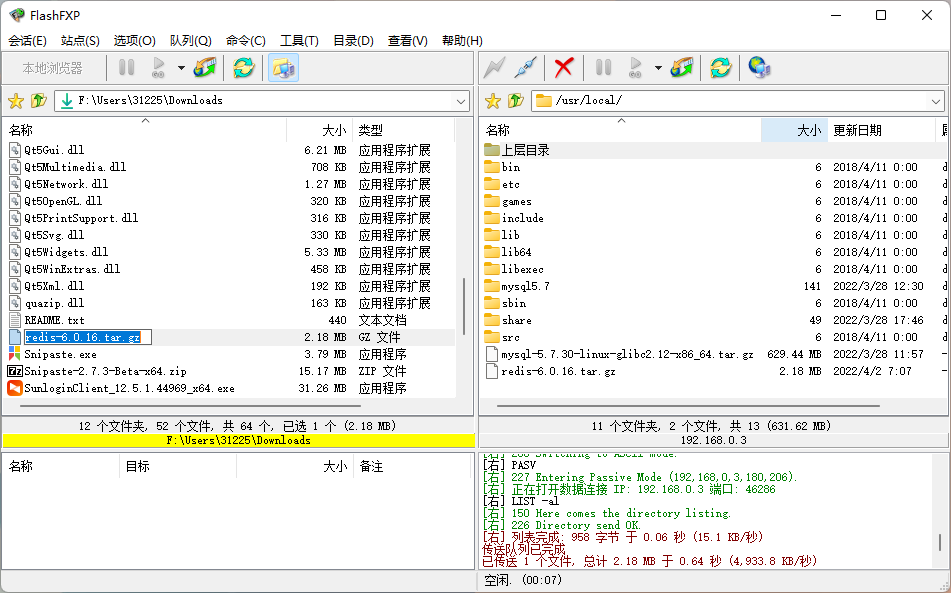Pause the transfer in the local pane toolbar
This screenshot has width=951, height=593.
[x=126, y=67]
